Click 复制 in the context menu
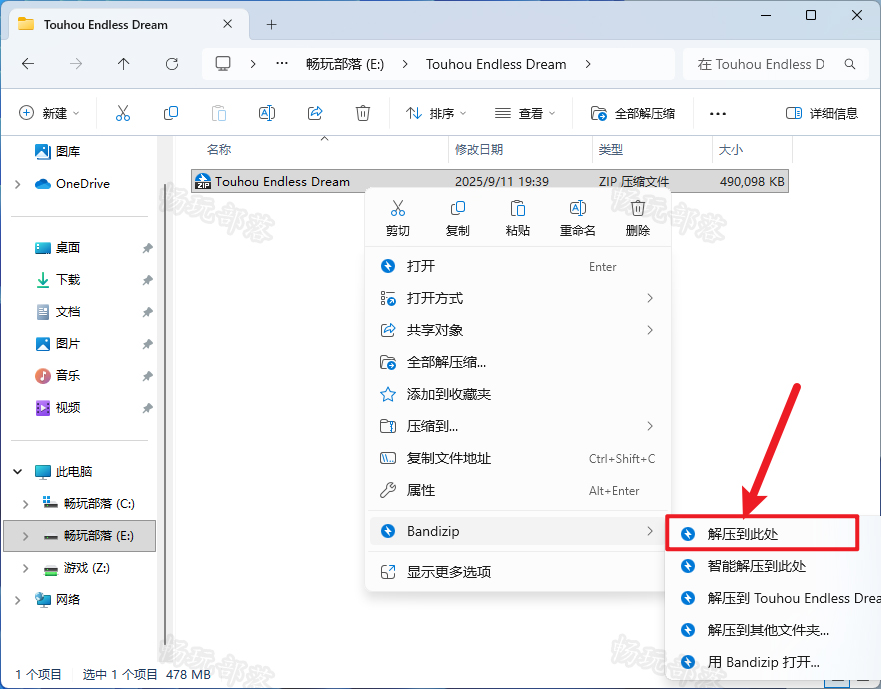This screenshot has width=881, height=689. (457, 218)
